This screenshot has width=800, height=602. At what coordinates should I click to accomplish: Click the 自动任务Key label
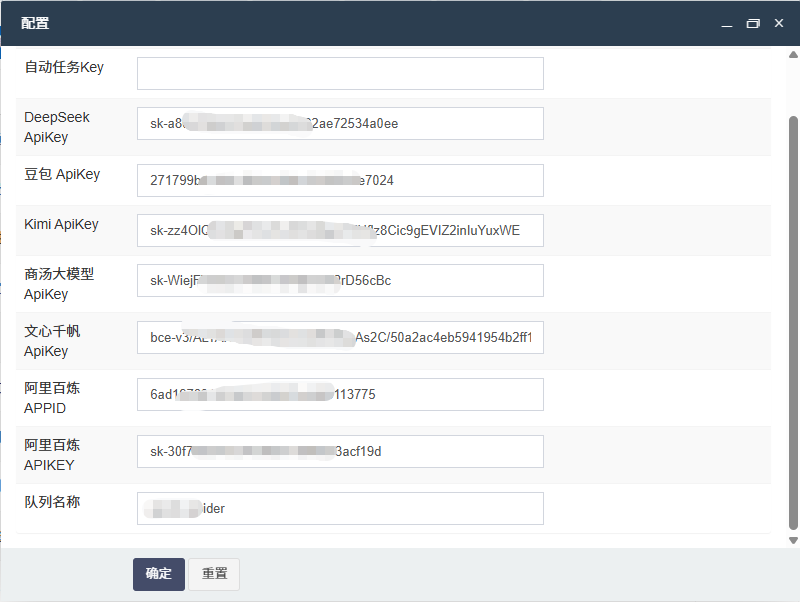coord(64,67)
